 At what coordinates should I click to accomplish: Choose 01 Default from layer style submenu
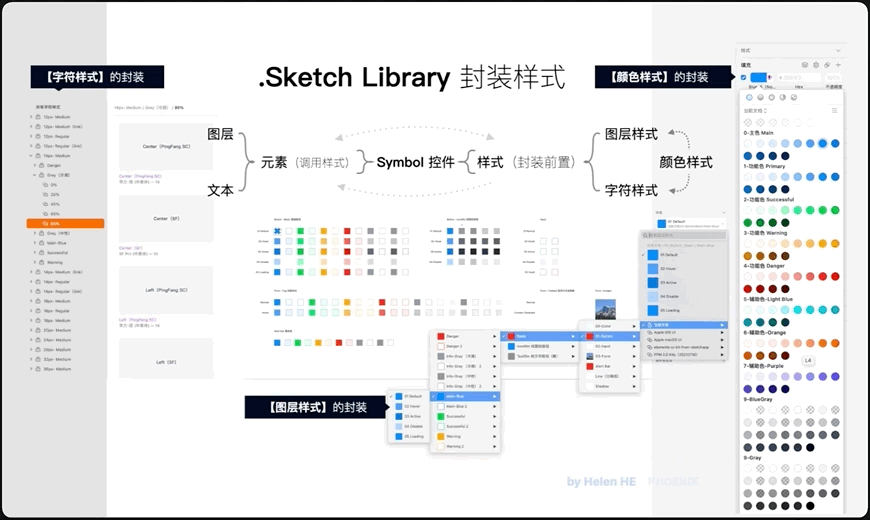[409, 396]
